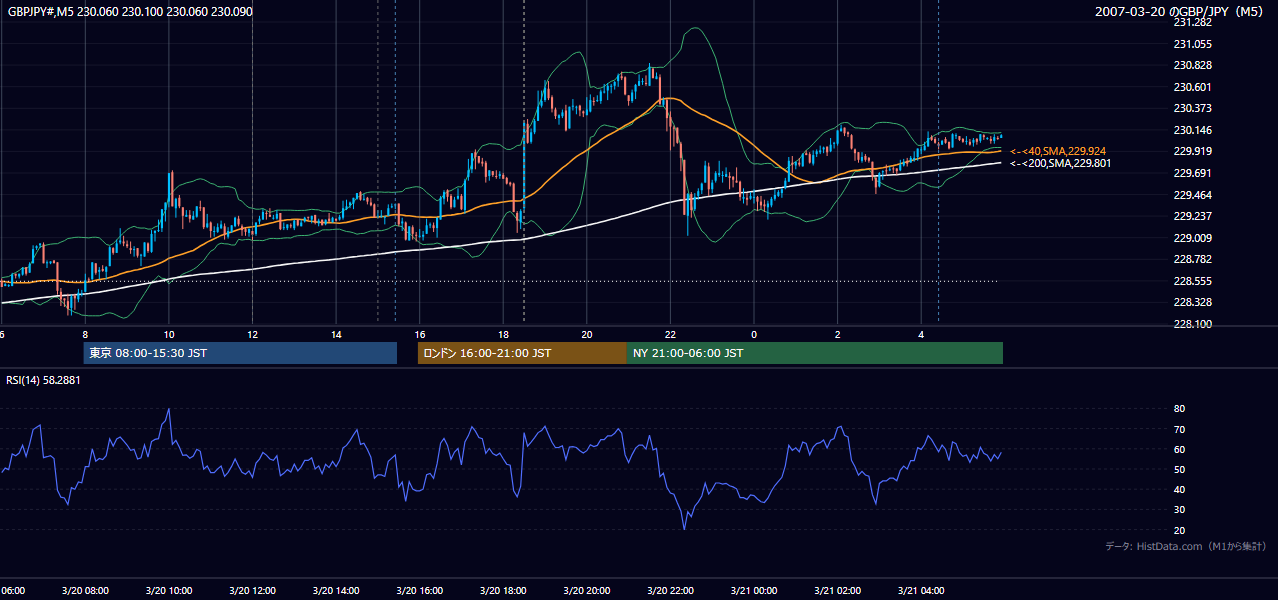Select the 東京 08:00-15:30 JST session bar
The height and width of the screenshot is (600, 1278).
tap(240, 353)
